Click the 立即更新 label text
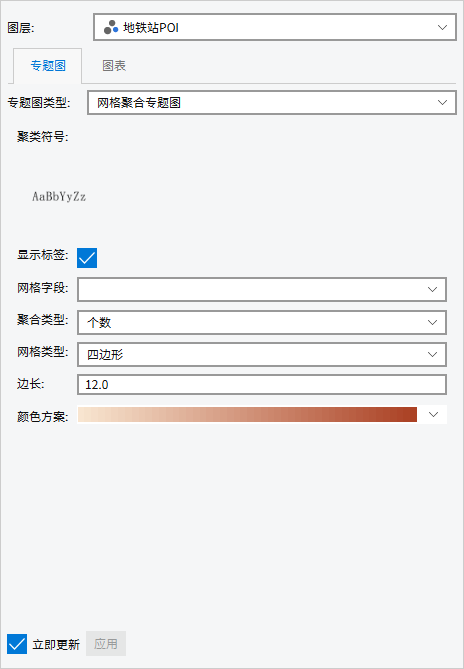The width and height of the screenshot is (464, 669). [x=56, y=644]
